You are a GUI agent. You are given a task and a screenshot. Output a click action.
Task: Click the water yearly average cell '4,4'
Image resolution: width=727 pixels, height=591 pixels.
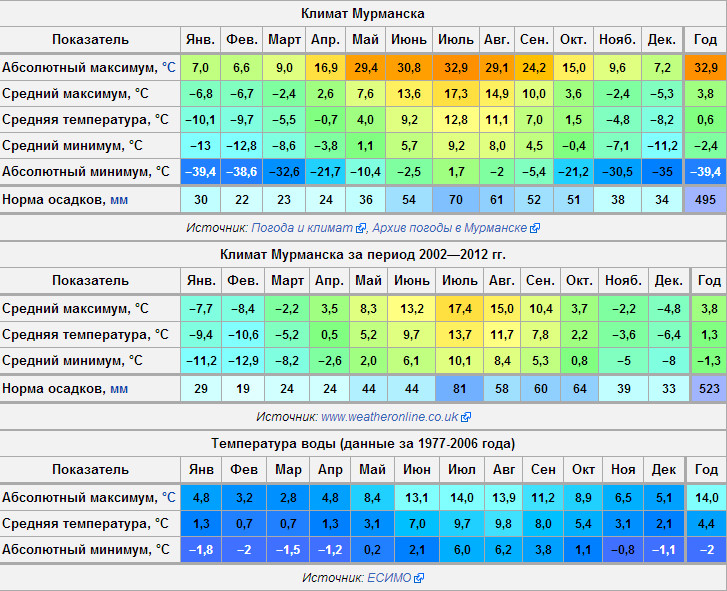tap(706, 524)
